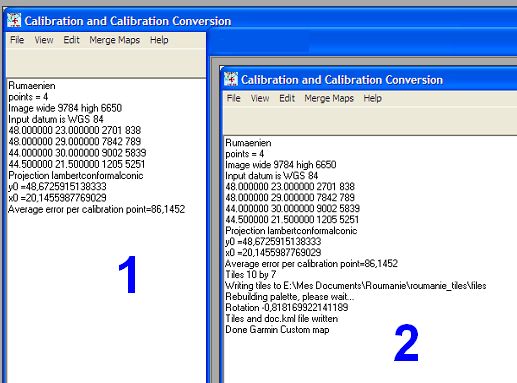Click the 'Writing tiles to E:\Mes Documents' line

356,286
